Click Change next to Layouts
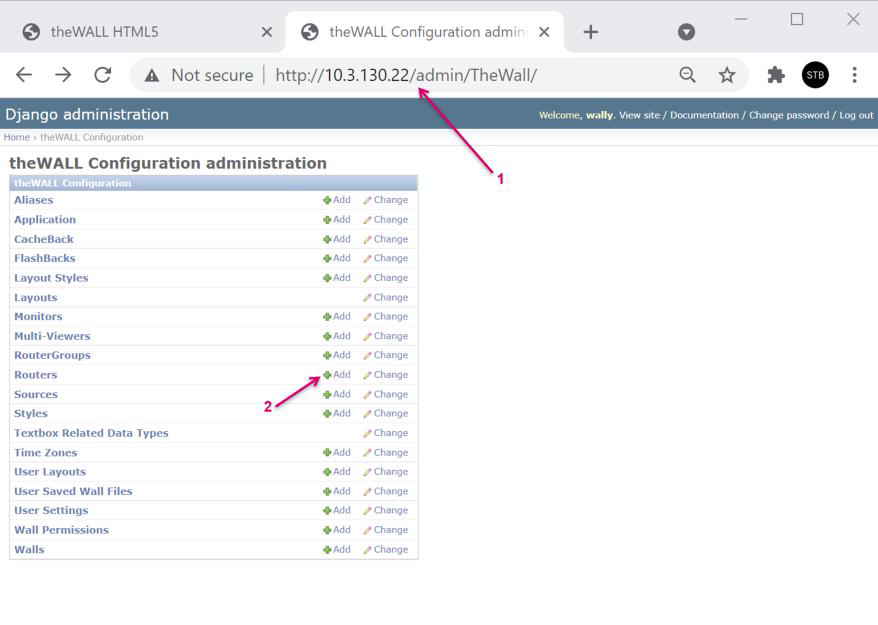878x625 pixels. pos(386,298)
